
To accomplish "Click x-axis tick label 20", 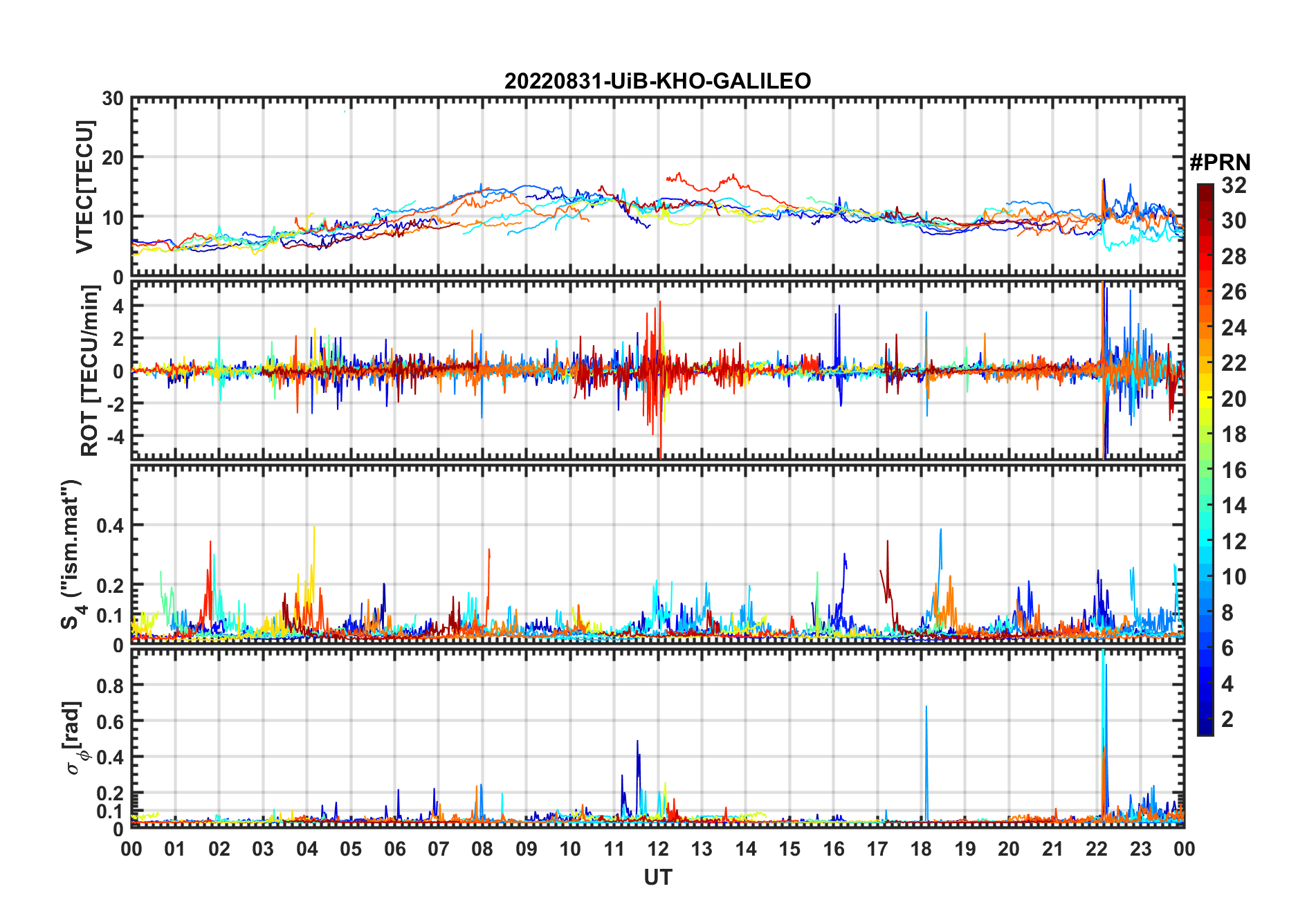I will pyautogui.click(x=1009, y=849).
